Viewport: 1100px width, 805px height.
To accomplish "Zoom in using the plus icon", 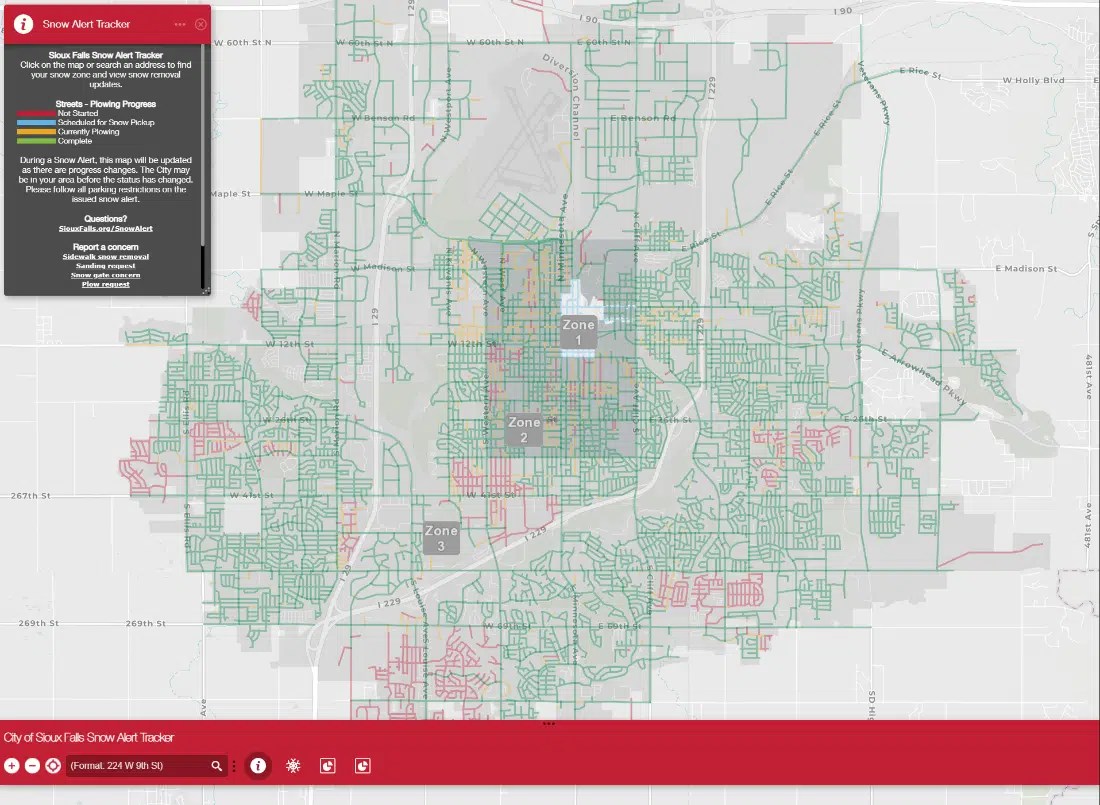I will (x=10, y=766).
